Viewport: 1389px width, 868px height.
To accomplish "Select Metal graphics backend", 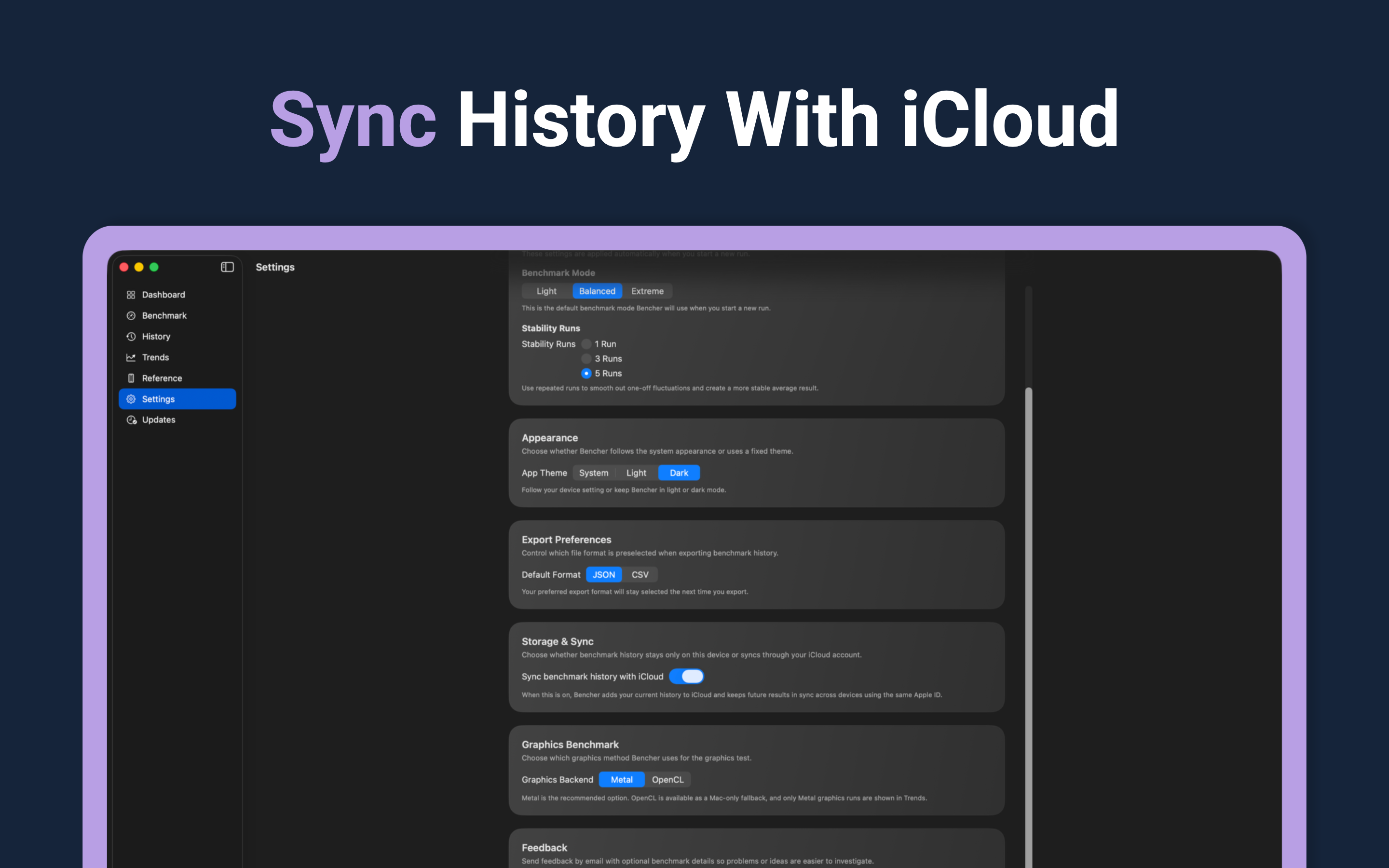I will (x=622, y=780).
